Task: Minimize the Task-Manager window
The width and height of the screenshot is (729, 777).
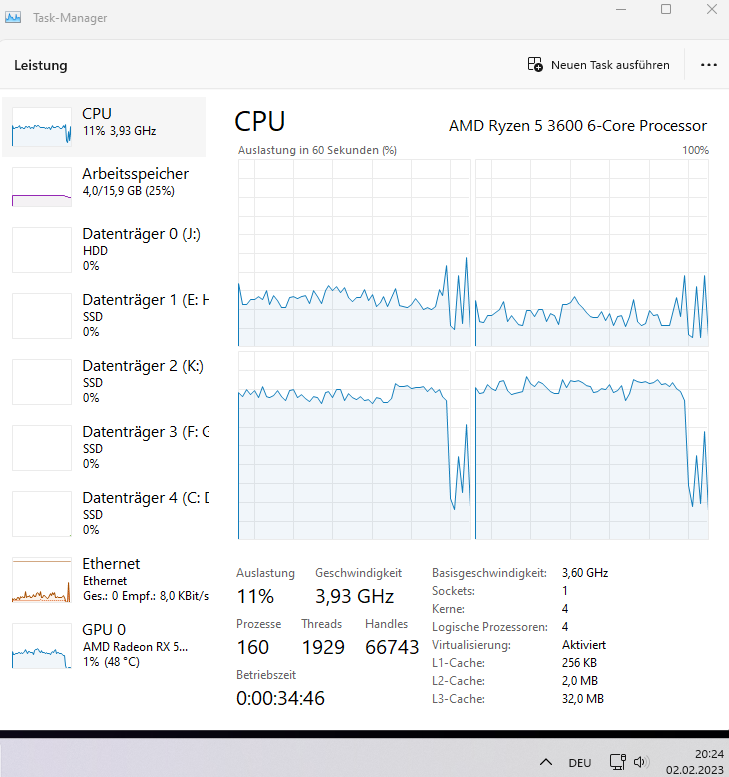Action: [621, 9]
